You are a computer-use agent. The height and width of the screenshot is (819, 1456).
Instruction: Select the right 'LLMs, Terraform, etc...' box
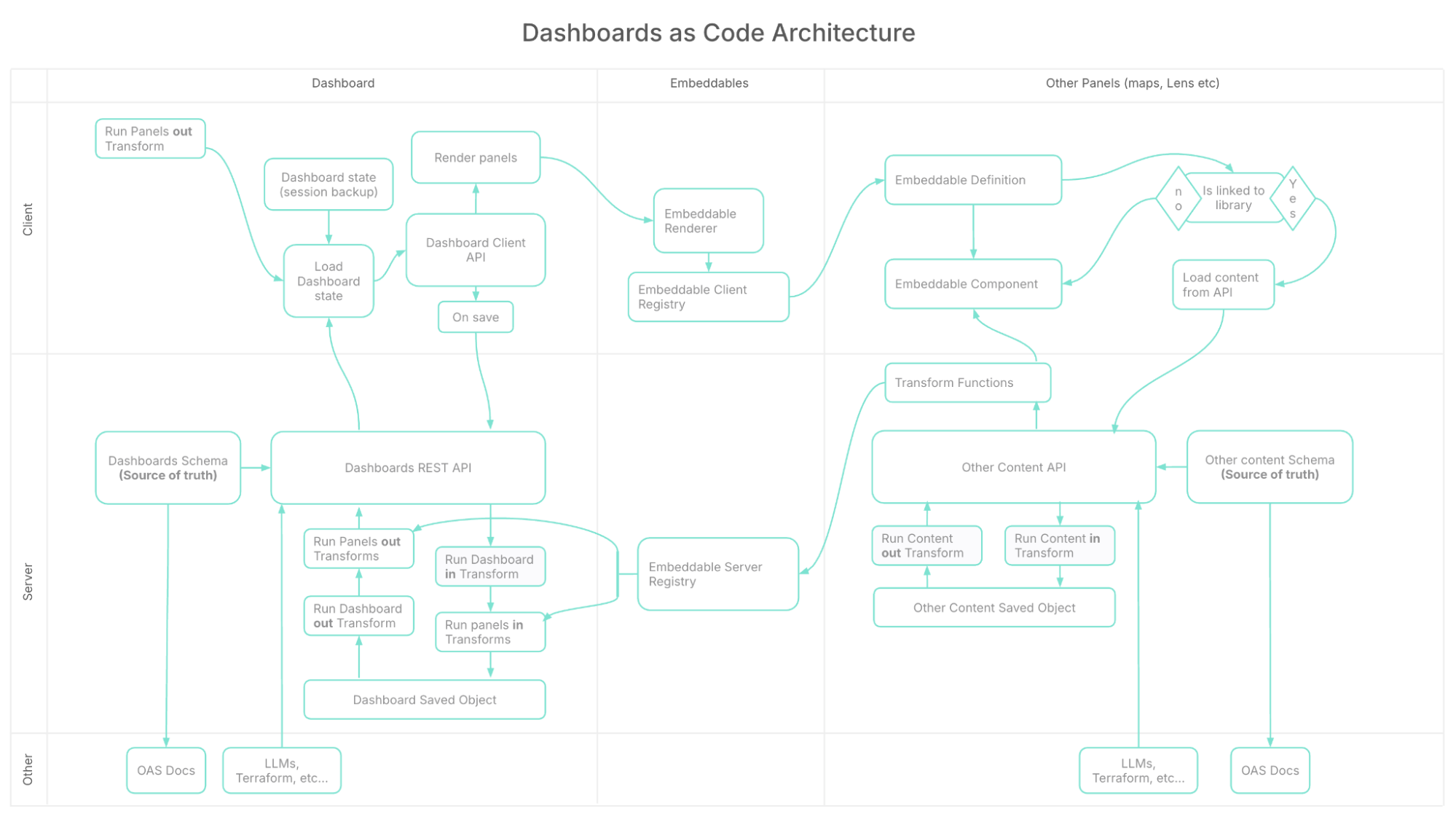pyautogui.click(x=1138, y=770)
